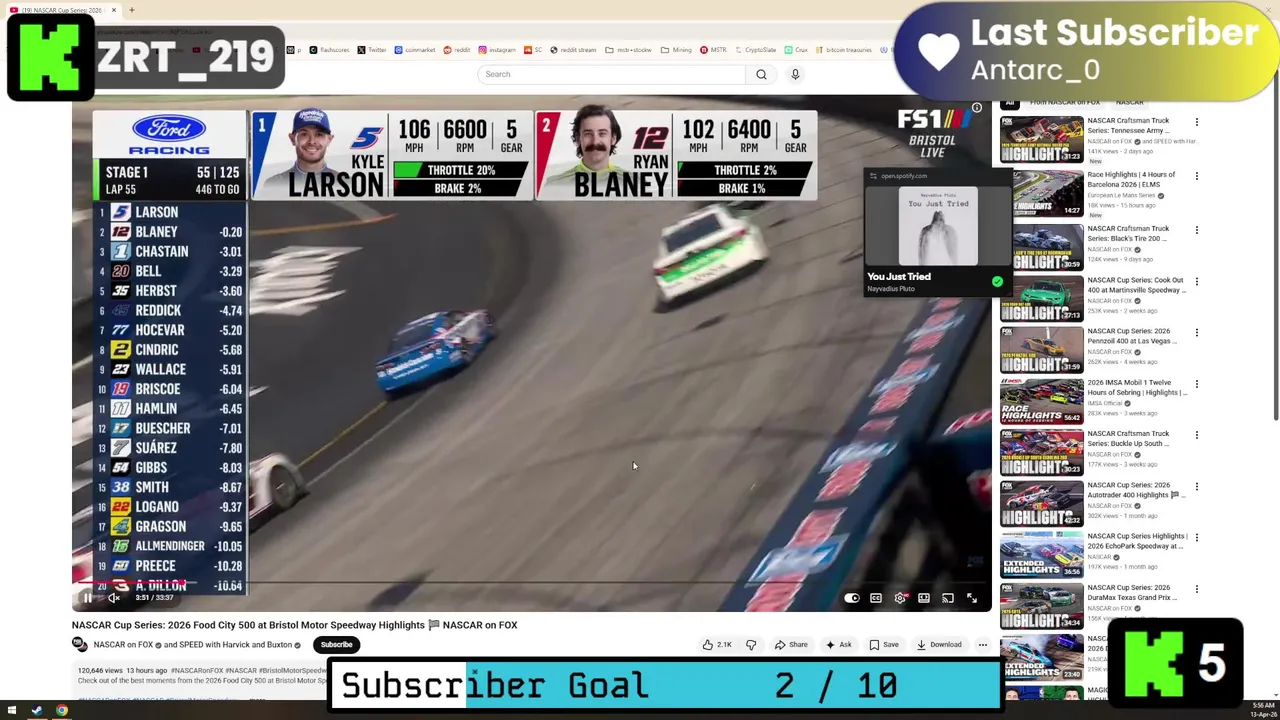Click the info icon in the video corner
The width and height of the screenshot is (1280, 720).
977,108
